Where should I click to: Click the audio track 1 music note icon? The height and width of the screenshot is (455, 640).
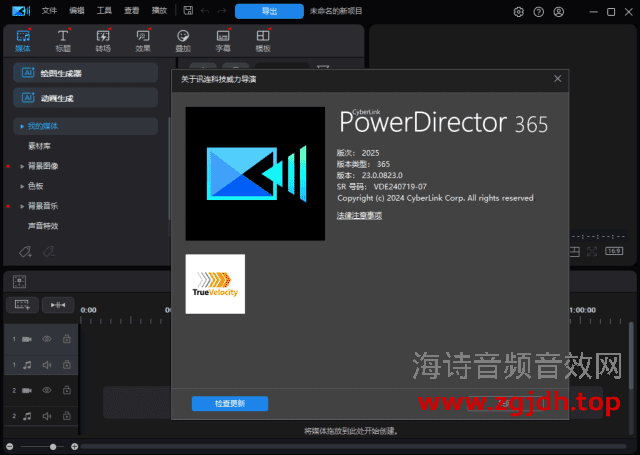coord(27,365)
